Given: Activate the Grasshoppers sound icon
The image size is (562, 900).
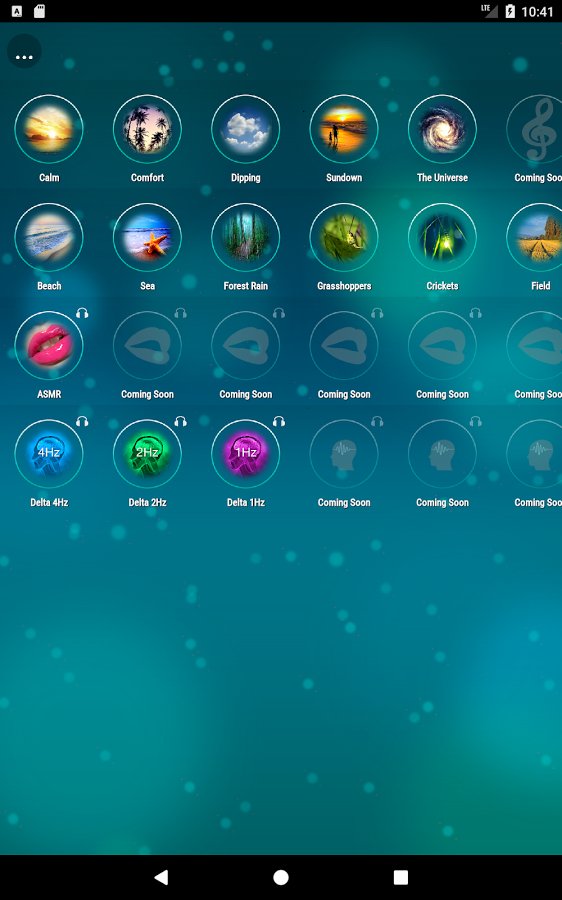Looking at the screenshot, I should pyautogui.click(x=344, y=237).
